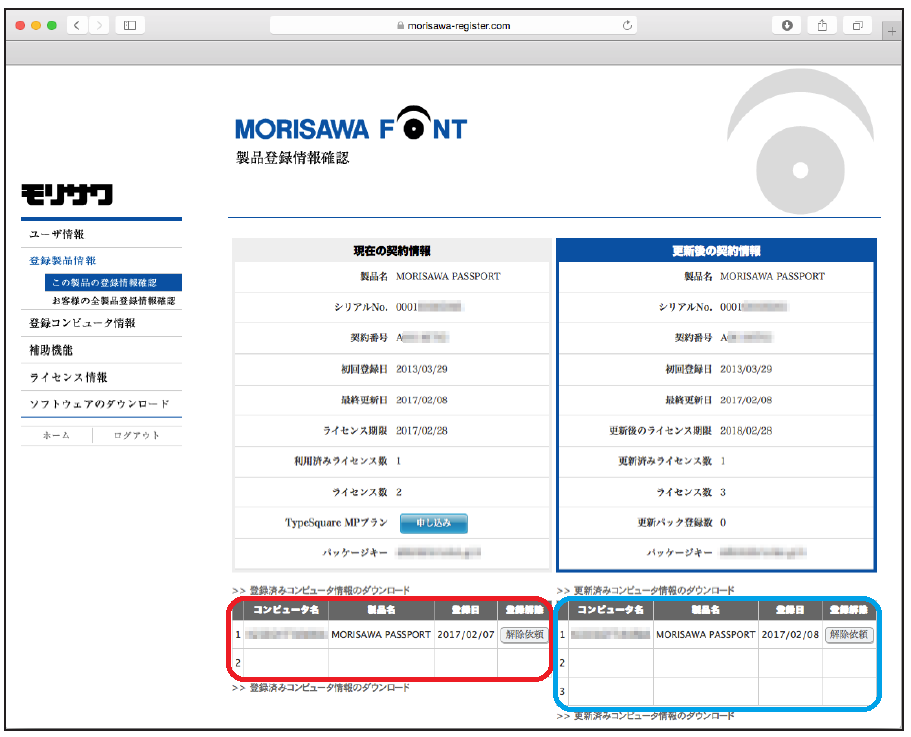Click 登録済みコンピュータ情報のダウンロード link above the table
911x737 pixels.
tap(329, 590)
